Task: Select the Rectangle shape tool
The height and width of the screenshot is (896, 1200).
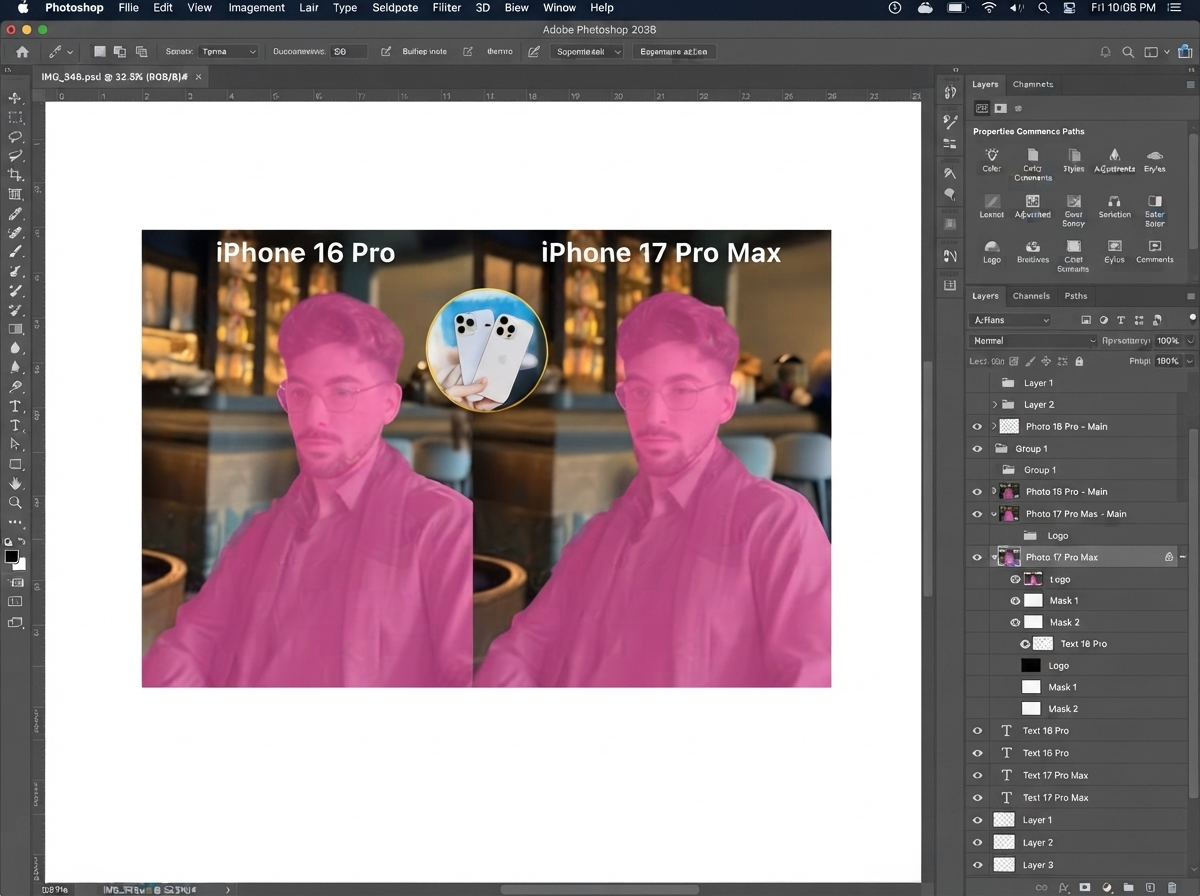Action: pyautogui.click(x=15, y=464)
